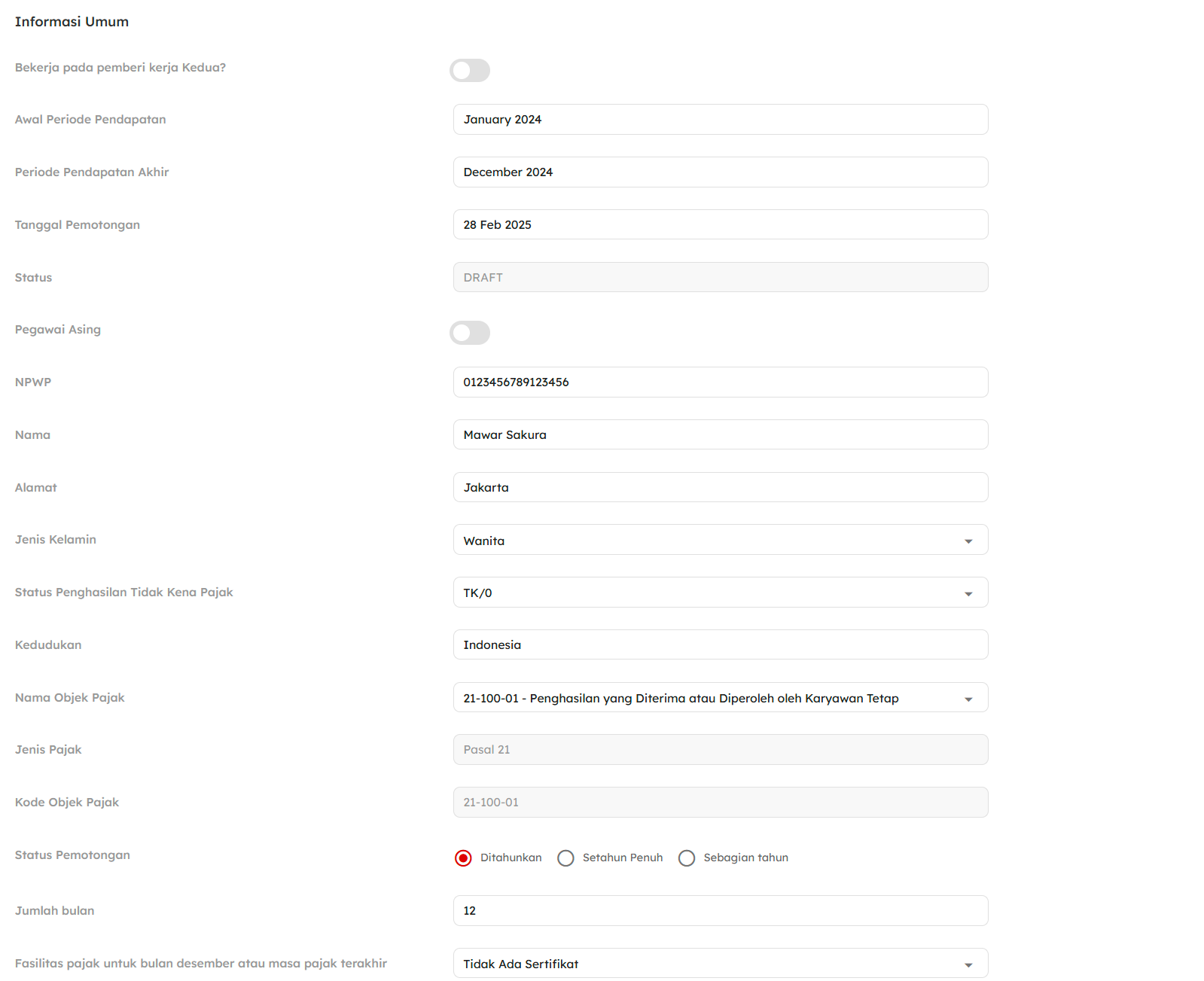The image size is (1204, 981).
Task: Click the Kedudukan field showing Indonesia
Action: (720, 645)
